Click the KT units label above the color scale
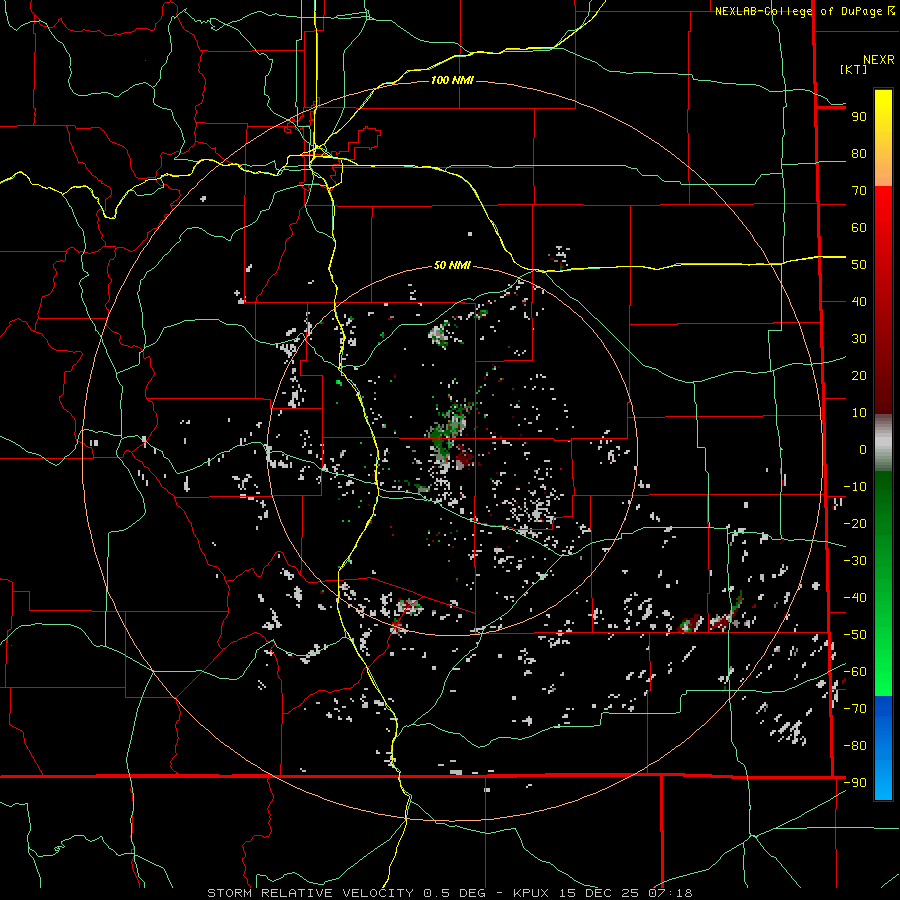The width and height of the screenshot is (900, 900). (x=854, y=69)
